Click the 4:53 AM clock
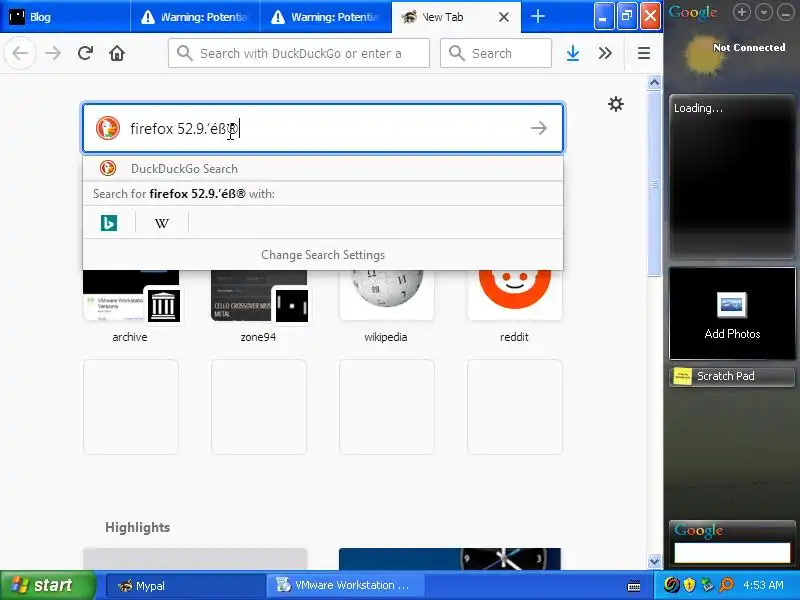 tap(764, 585)
